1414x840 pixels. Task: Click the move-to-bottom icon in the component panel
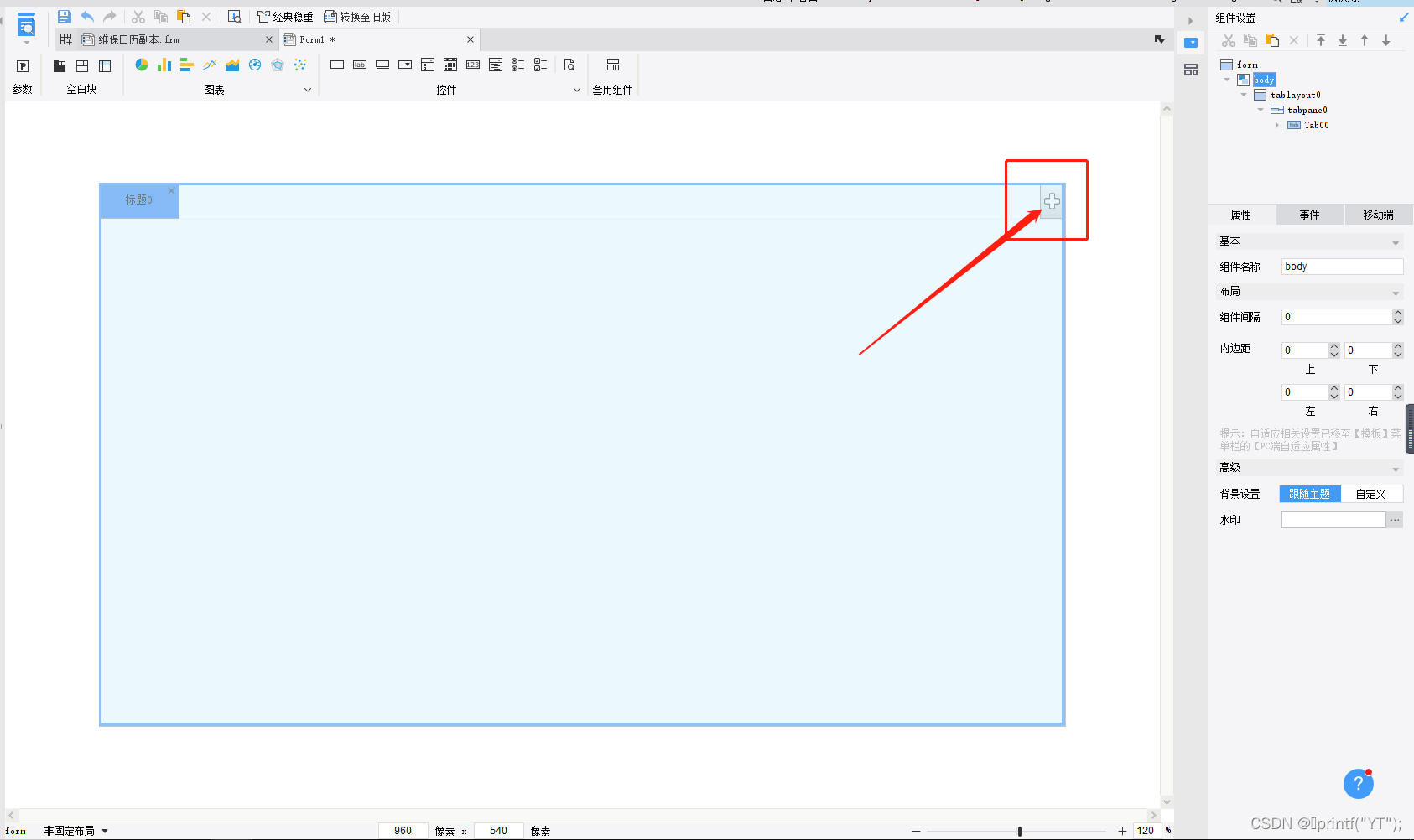1343,40
